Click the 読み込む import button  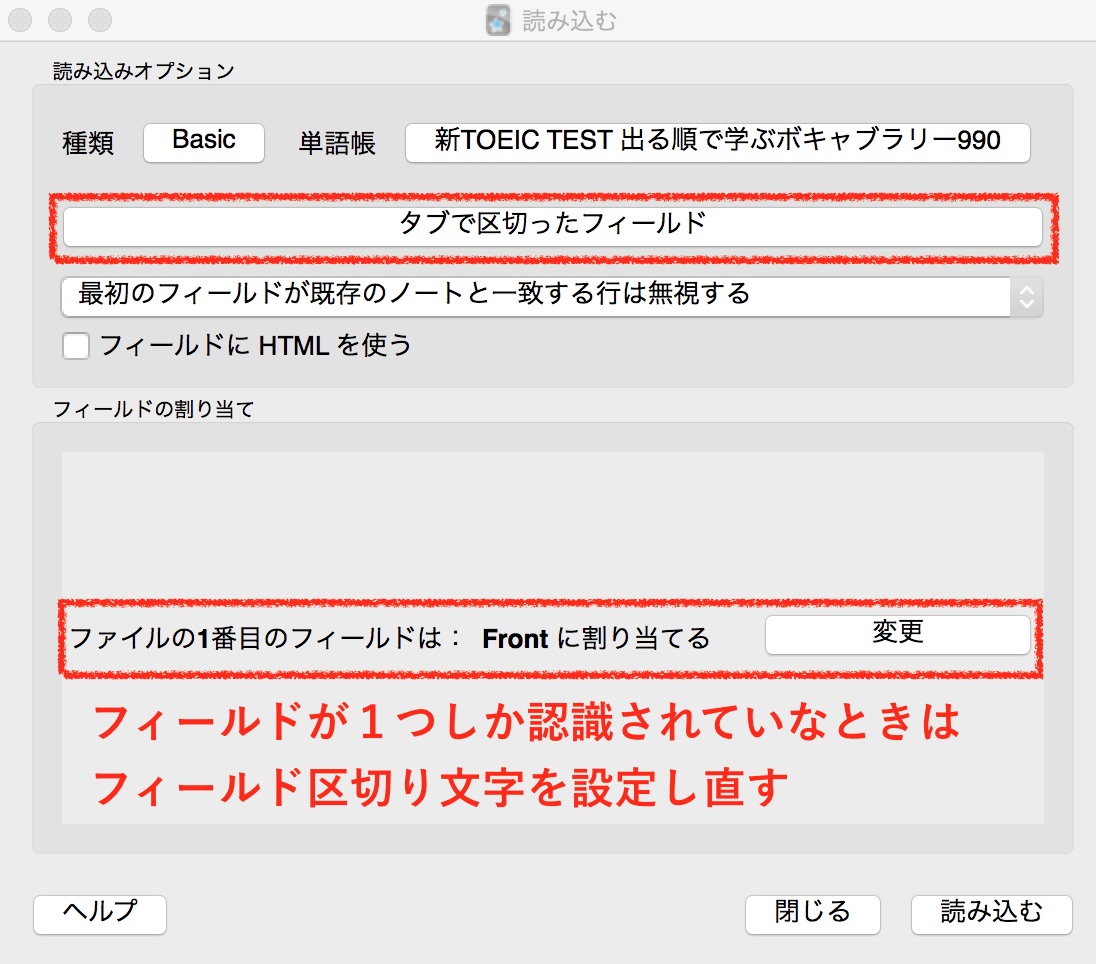pyautogui.click(x=991, y=914)
